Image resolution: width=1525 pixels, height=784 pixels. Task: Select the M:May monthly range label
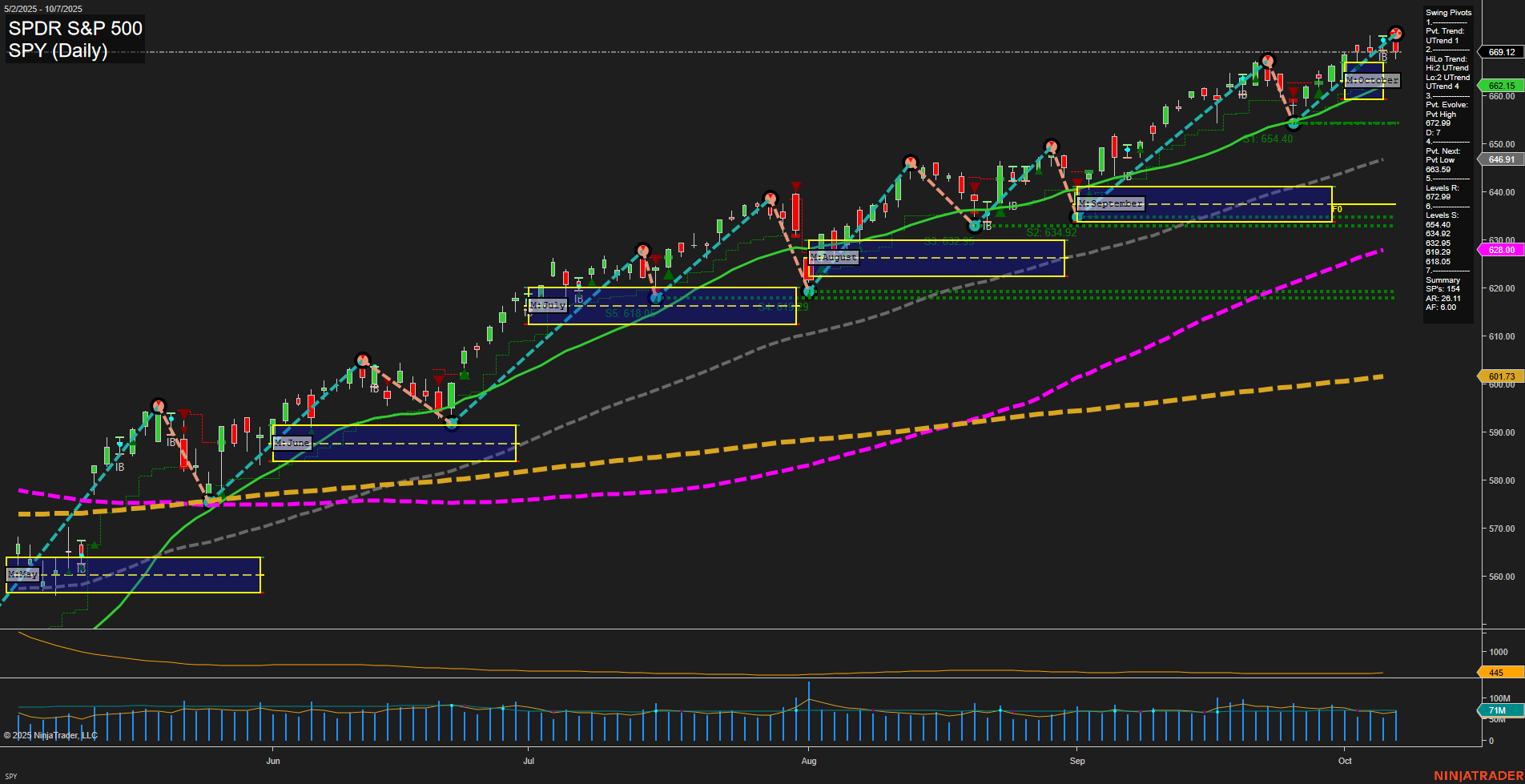22,574
